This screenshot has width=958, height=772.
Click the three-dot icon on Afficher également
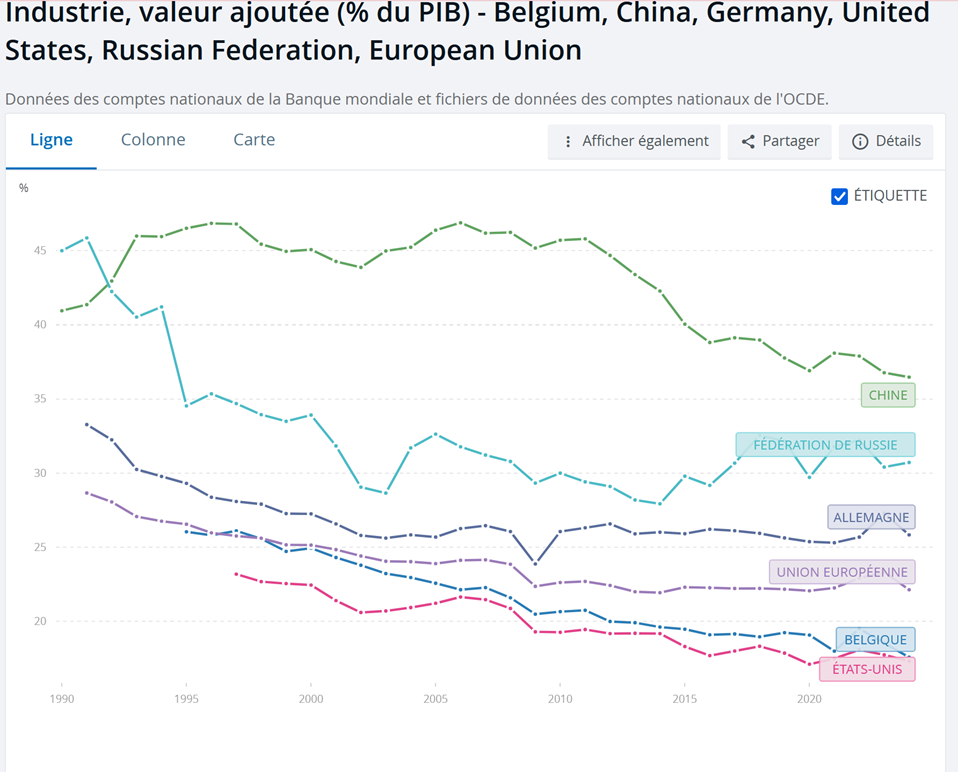pos(568,142)
